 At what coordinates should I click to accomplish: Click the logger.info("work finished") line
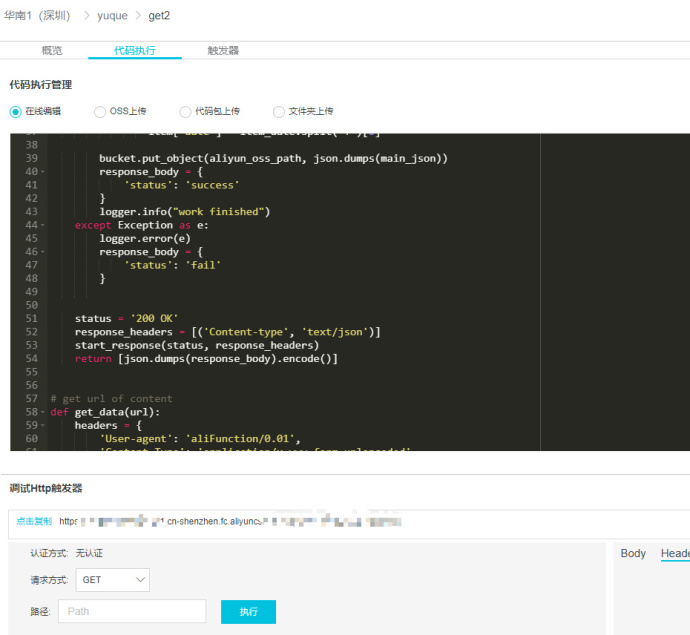tap(184, 212)
